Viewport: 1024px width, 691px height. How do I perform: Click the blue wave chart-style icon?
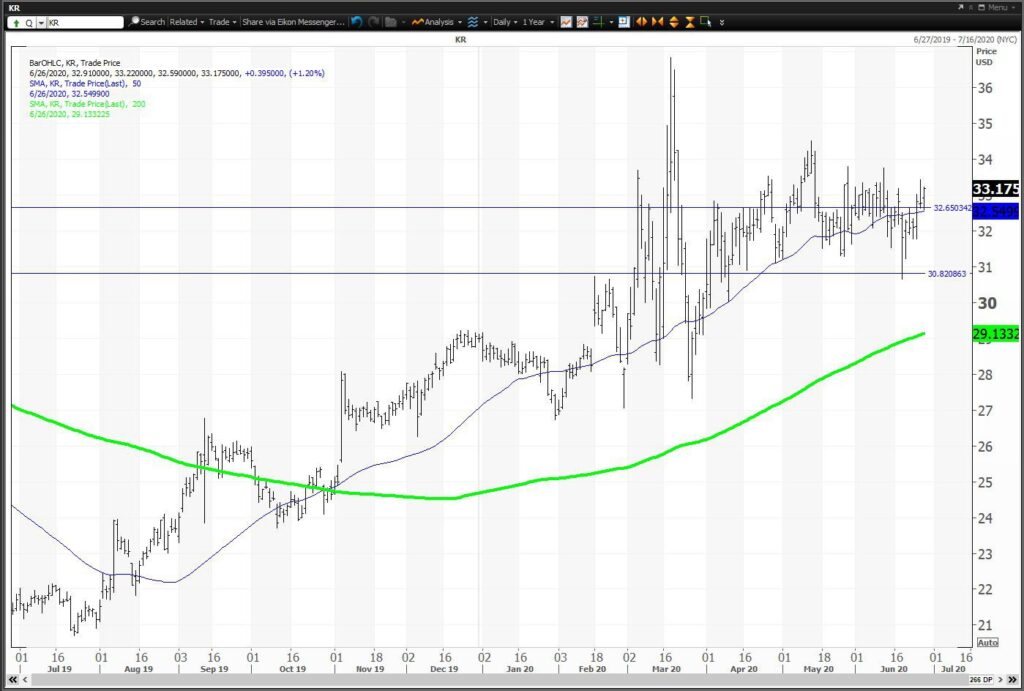click(x=473, y=22)
